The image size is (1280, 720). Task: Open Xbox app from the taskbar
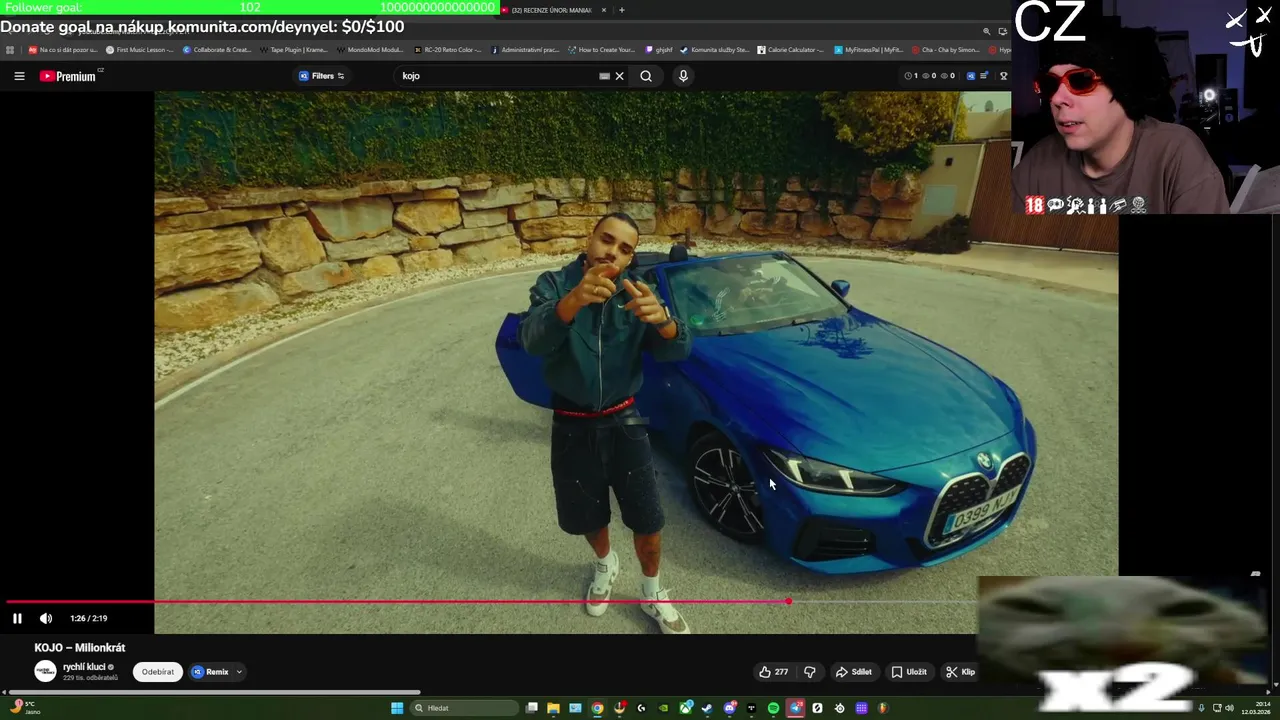(x=685, y=708)
